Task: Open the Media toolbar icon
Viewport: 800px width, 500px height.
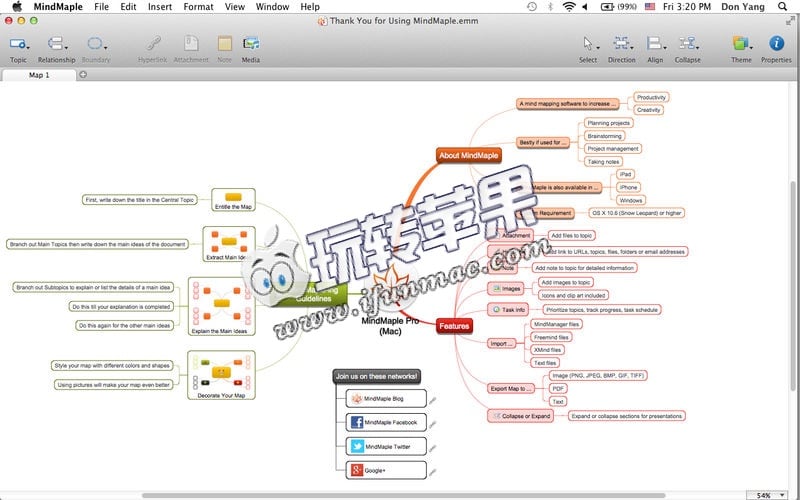Action: click(x=251, y=44)
